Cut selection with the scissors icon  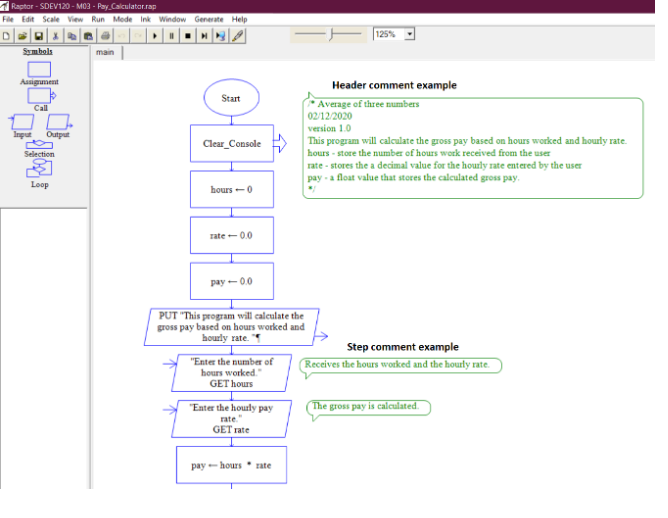click(x=55, y=36)
